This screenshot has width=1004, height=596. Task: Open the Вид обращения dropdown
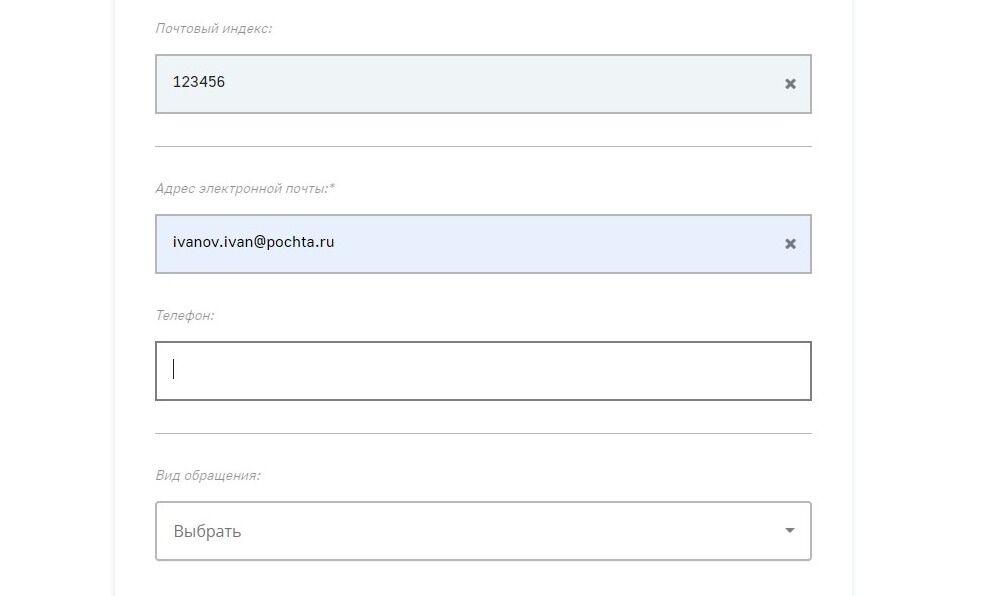(483, 531)
